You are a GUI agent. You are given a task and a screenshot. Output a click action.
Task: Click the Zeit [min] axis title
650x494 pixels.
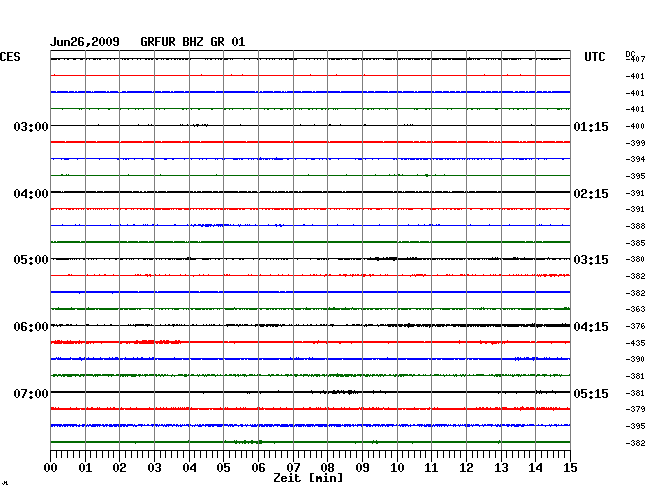(x=308, y=478)
